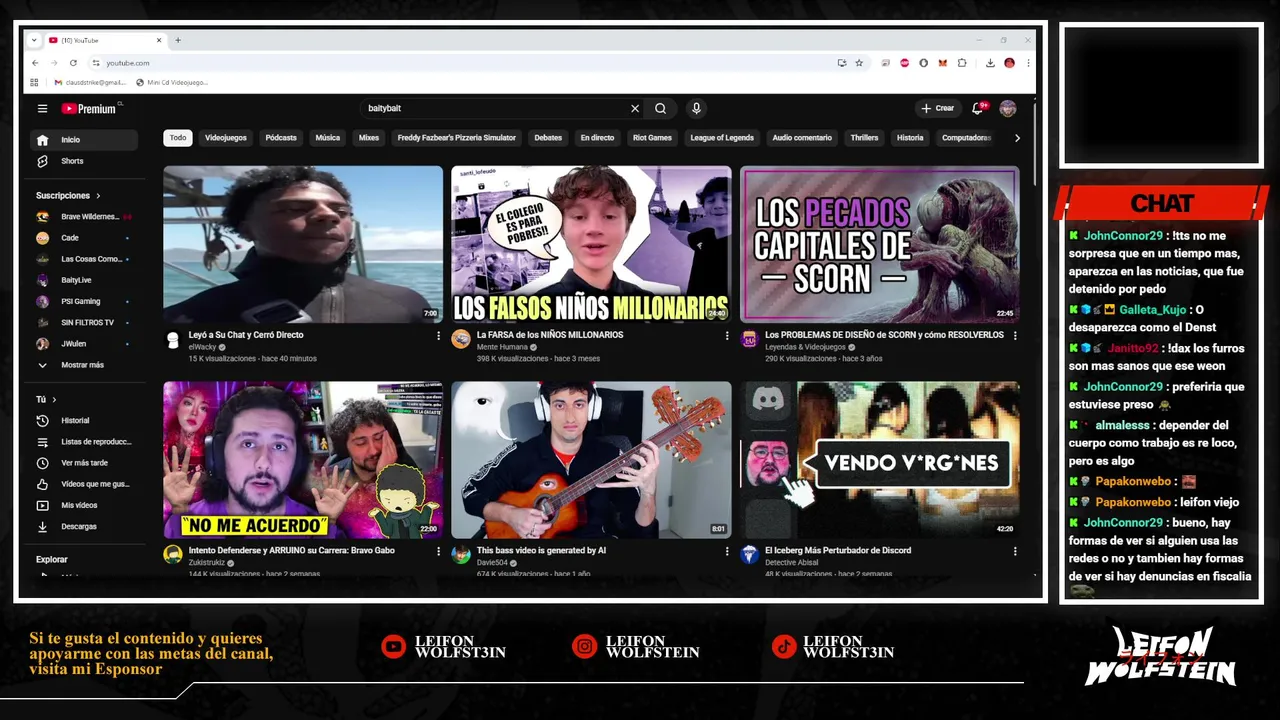Image resolution: width=1280 pixels, height=720 pixels.
Task: Select Freddy Fazbear's Pizzeria Simulator chip
Action: click(457, 138)
